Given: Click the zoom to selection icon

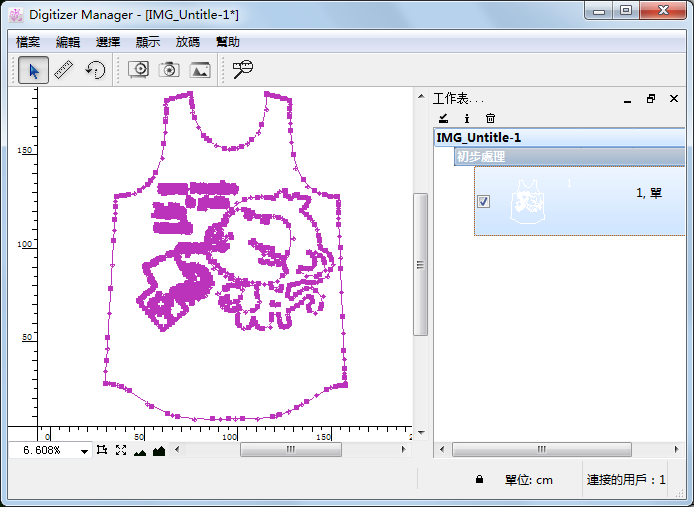Looking at the screenshot, I should [102, 450].
